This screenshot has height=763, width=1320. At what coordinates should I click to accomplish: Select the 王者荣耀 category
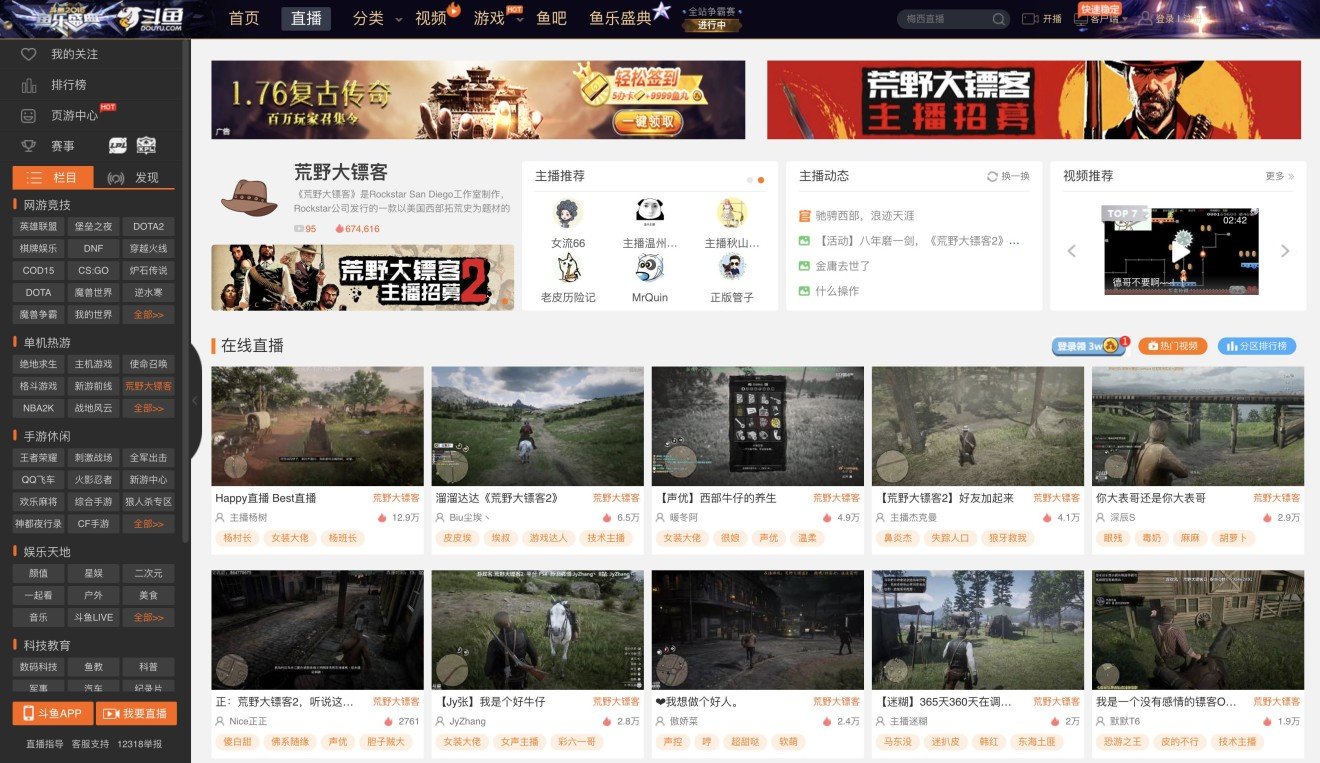tap(39, 458)
